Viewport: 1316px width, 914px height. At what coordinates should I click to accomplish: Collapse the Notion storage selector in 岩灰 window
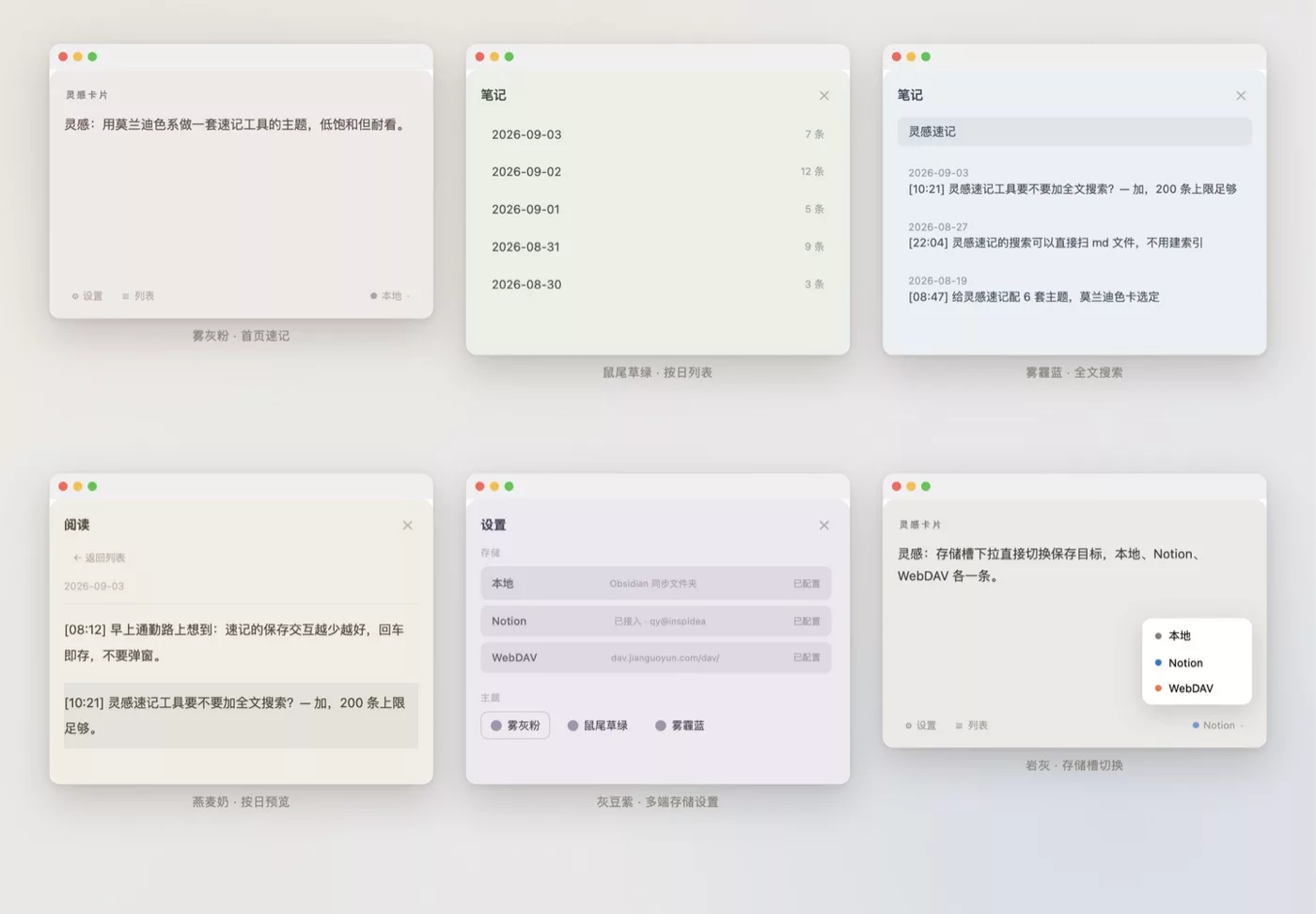(x=1217, y=726)
